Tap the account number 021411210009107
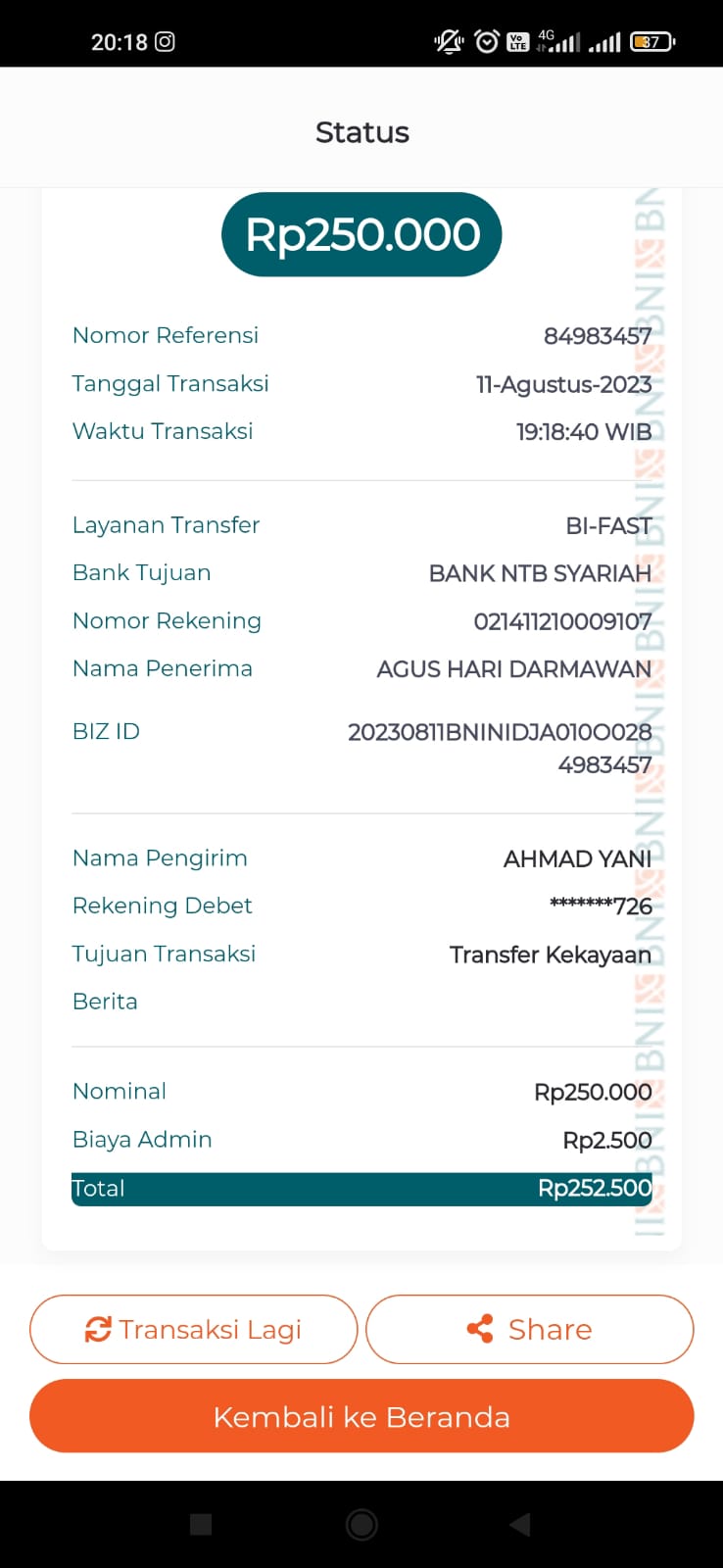The image size is (723, 1568). click(x=562, y=621)
